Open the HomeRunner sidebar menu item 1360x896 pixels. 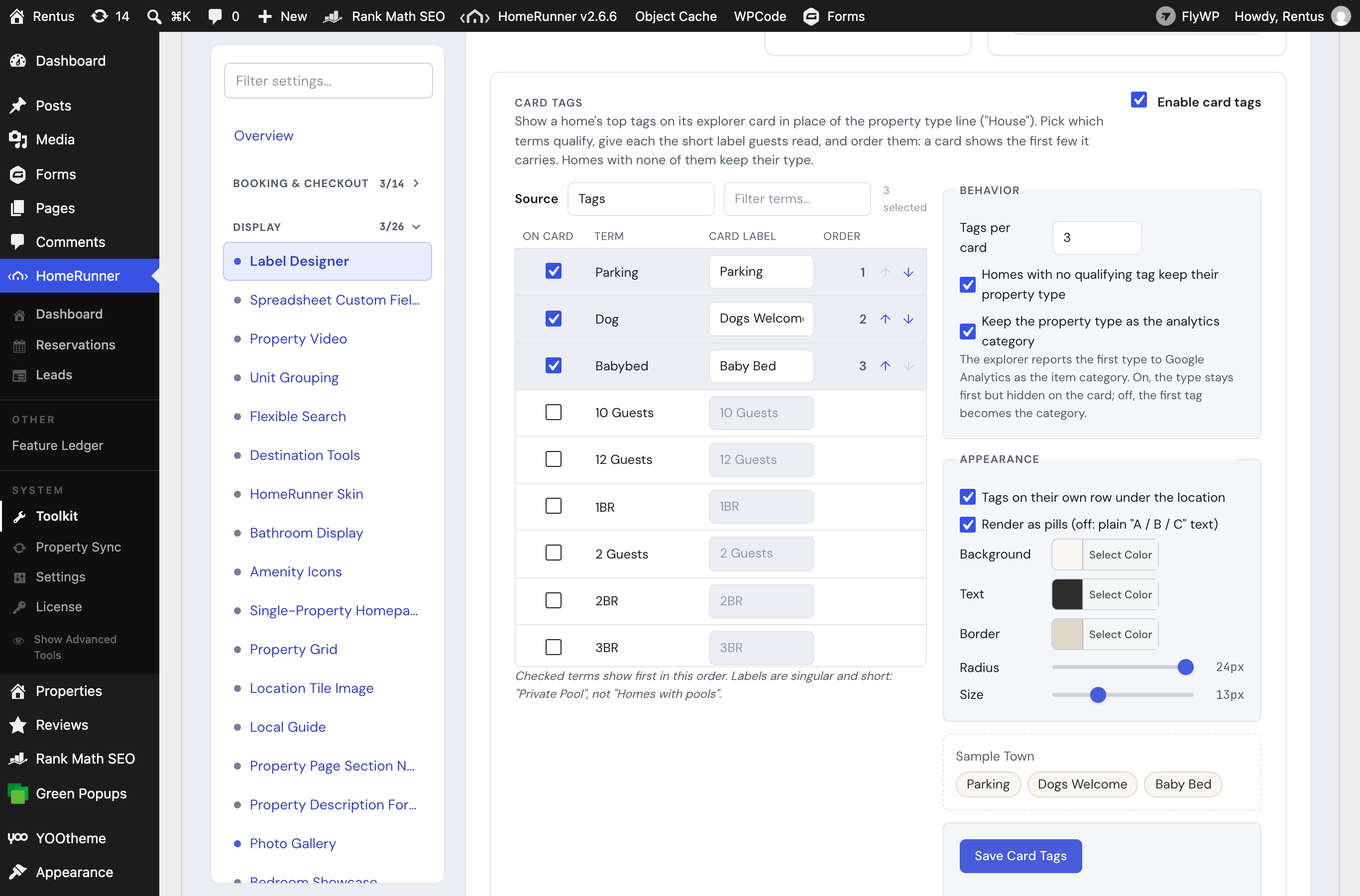click(80, 275)
